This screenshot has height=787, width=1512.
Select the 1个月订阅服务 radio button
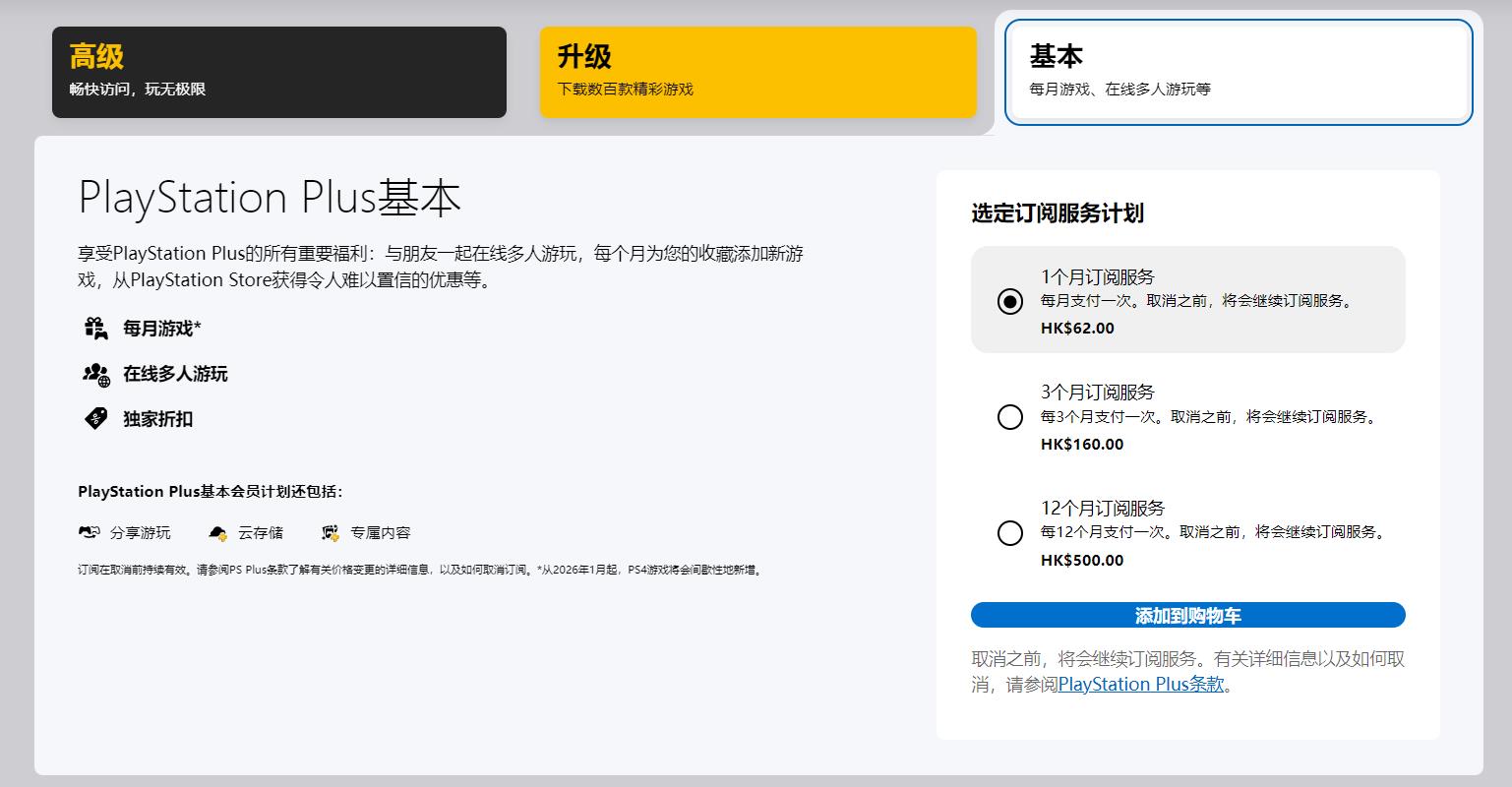1010,301
